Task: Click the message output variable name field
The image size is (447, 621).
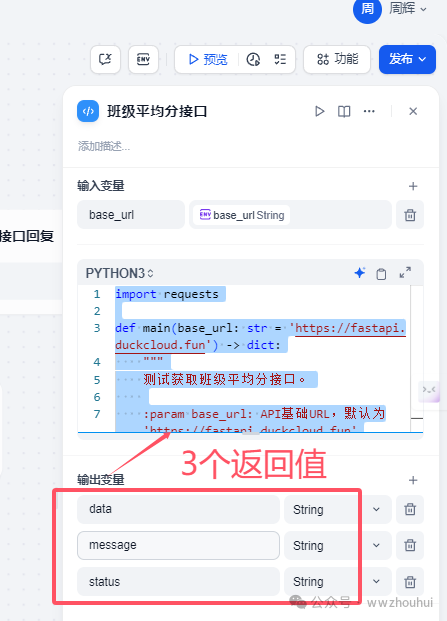Action: (x=178, y=545)
